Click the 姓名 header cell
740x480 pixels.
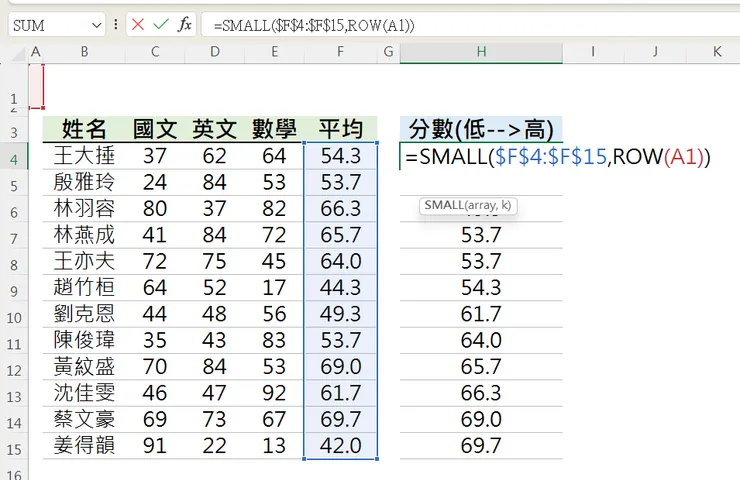click(84, 129)
